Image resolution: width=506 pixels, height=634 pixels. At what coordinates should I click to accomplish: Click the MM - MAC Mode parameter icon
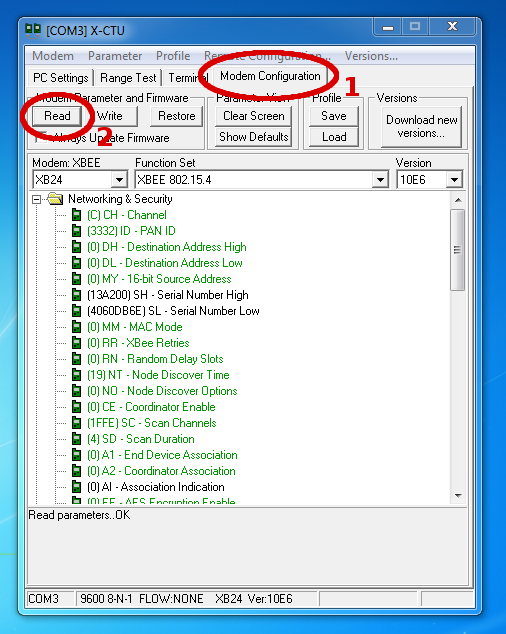[x=76, y=327]
